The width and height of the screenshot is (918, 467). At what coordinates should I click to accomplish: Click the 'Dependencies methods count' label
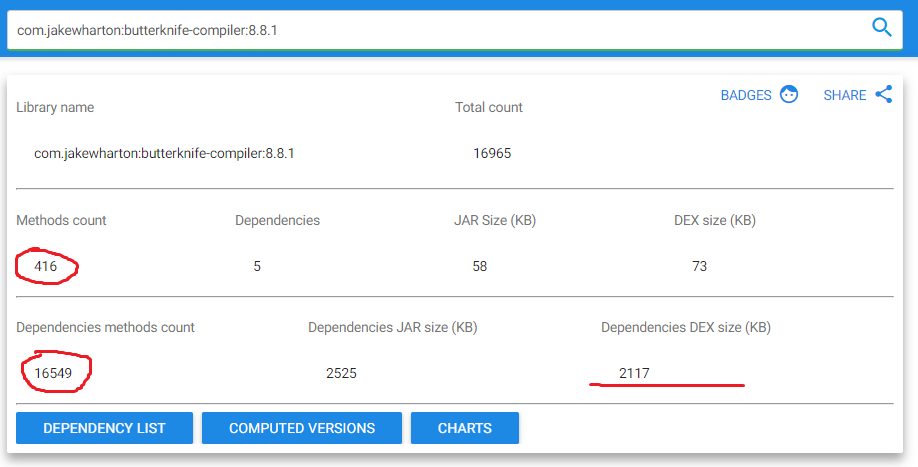click(x=105, y=328)
